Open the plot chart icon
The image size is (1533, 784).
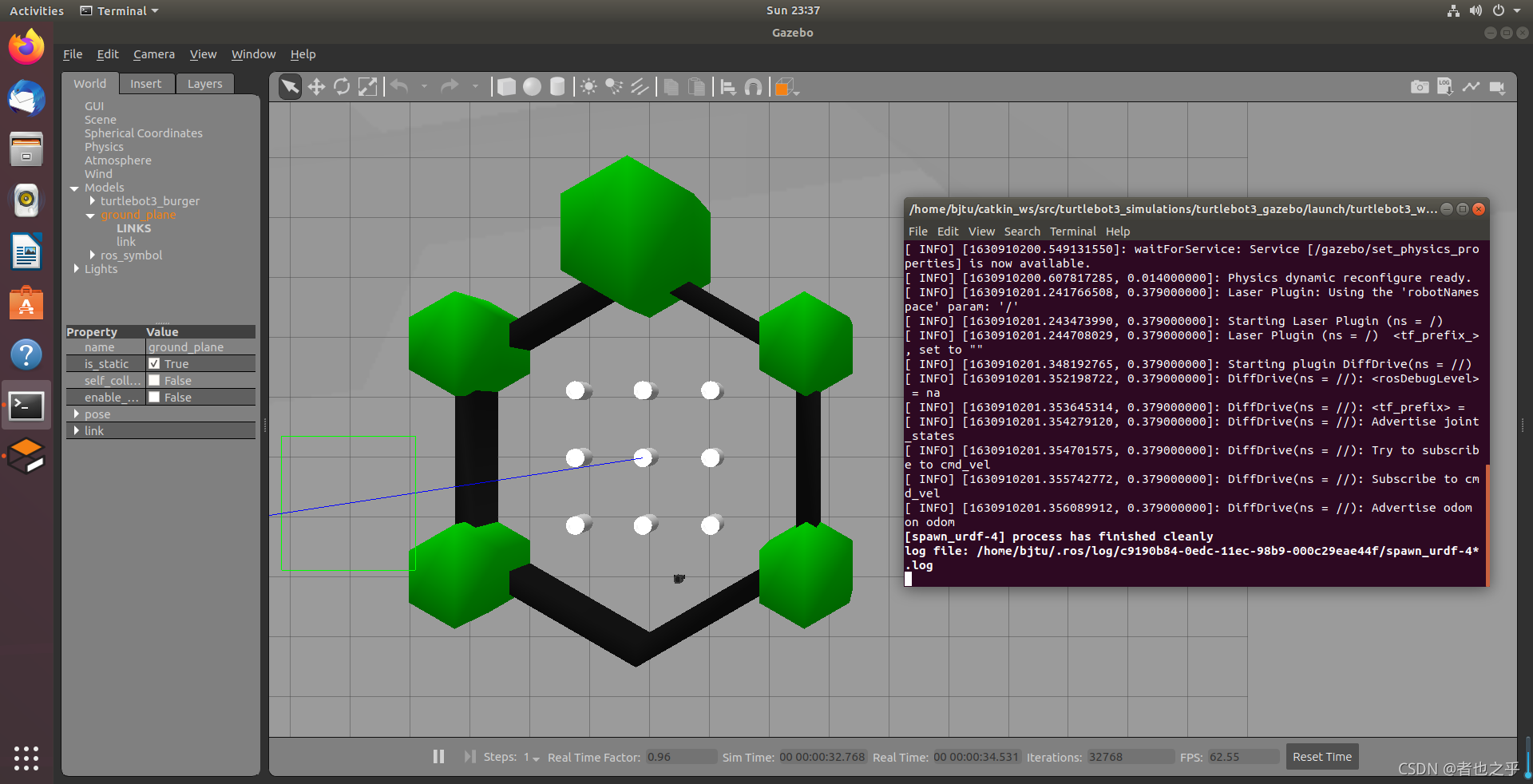point(1471,86)
